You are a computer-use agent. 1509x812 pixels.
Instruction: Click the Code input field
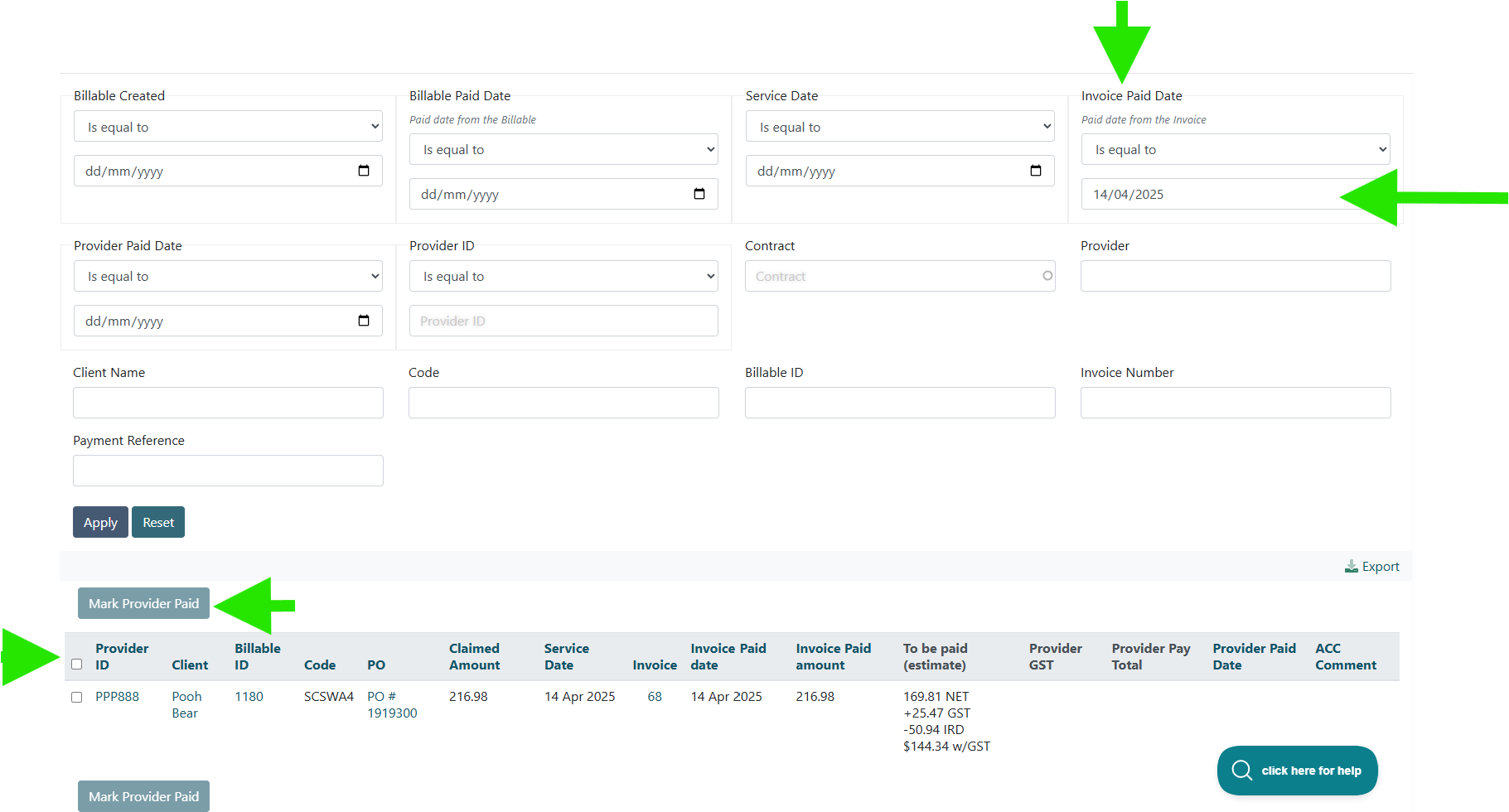(563, 403)
